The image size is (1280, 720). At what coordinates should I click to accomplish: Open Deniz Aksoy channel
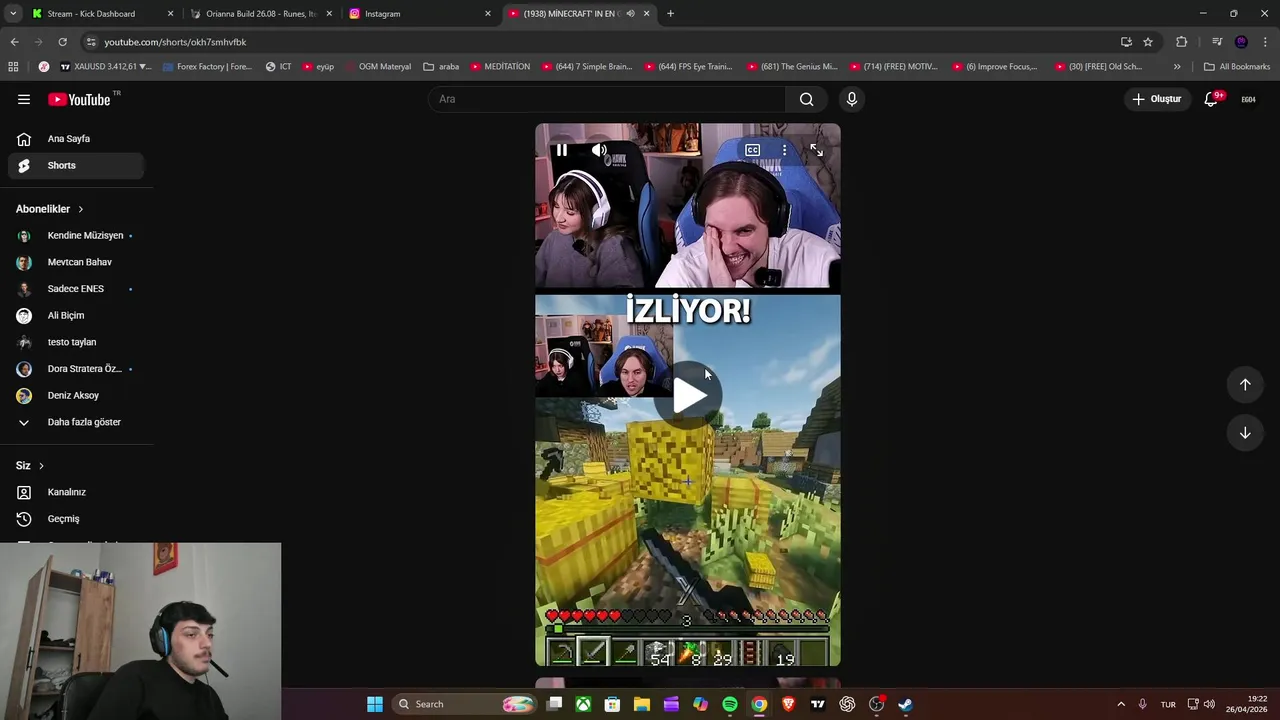(76, 395)
